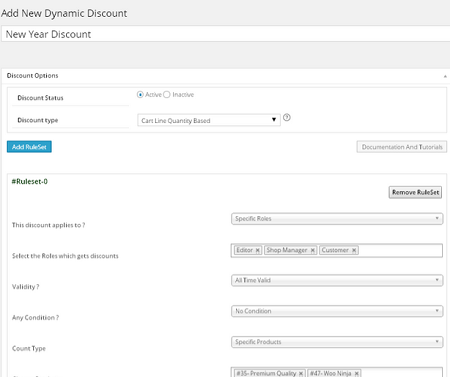
Task: Click the Add New Dynamic Discount heading
Action: (x=64, y=13)
